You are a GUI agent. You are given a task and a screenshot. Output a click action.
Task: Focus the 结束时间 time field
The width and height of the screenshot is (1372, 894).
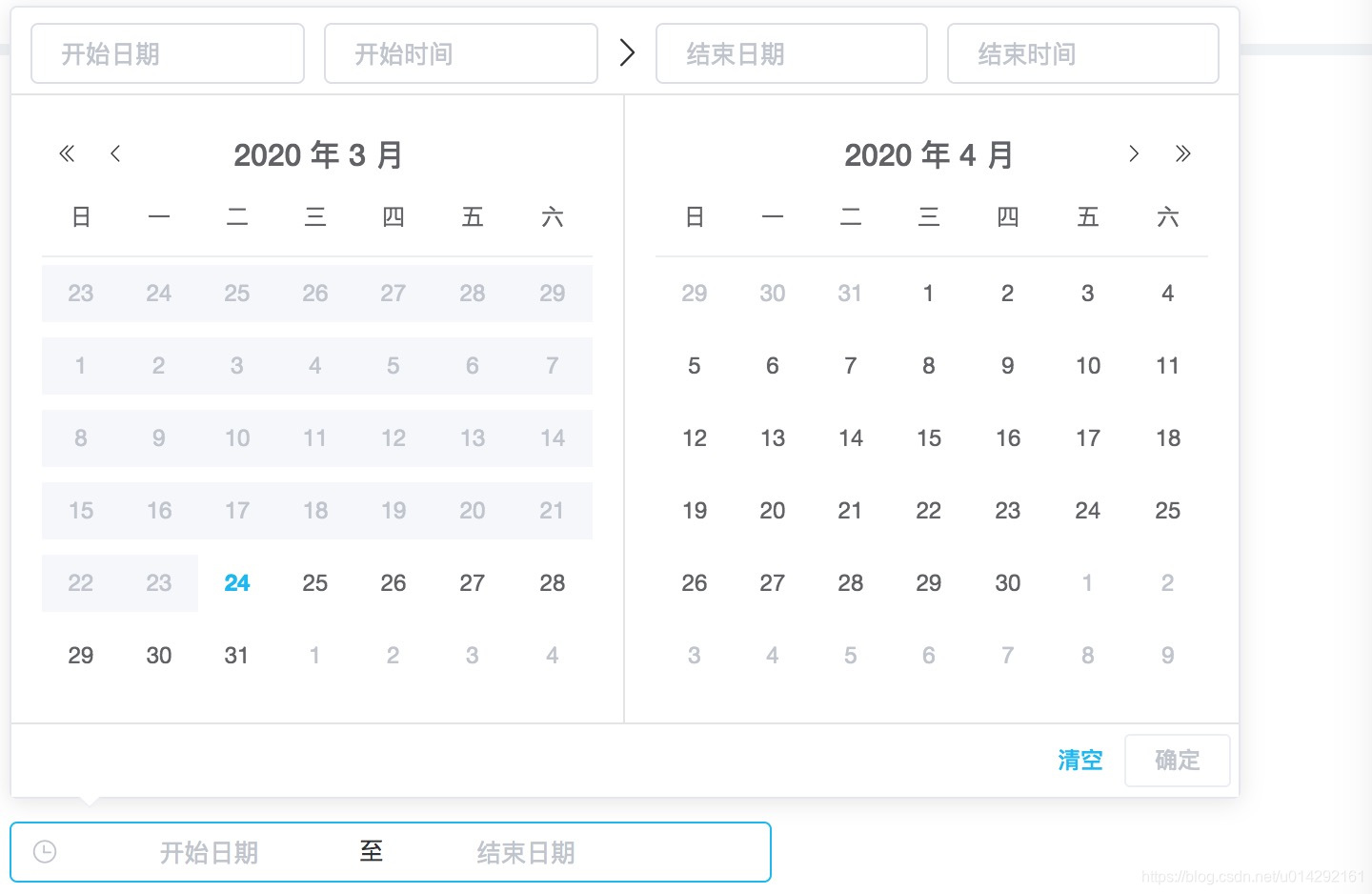coord(1083,53)
